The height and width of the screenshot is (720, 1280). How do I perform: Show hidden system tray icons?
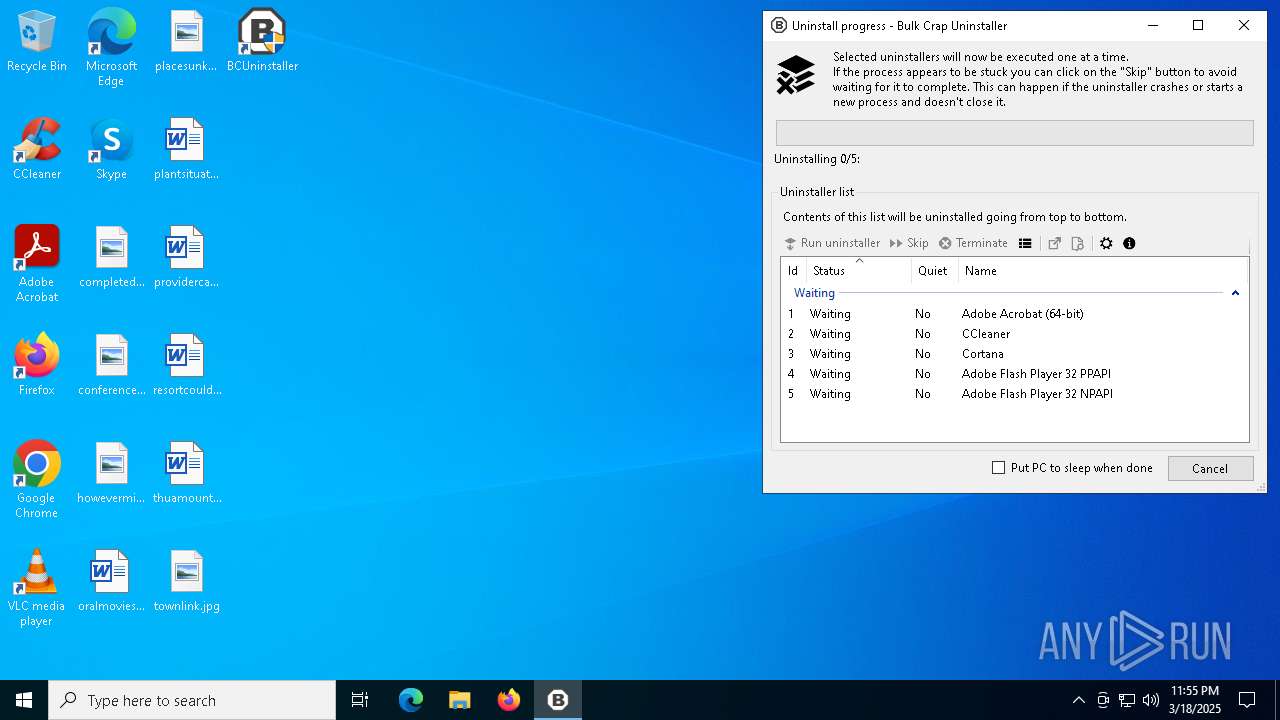click(x=1078, y=700)
